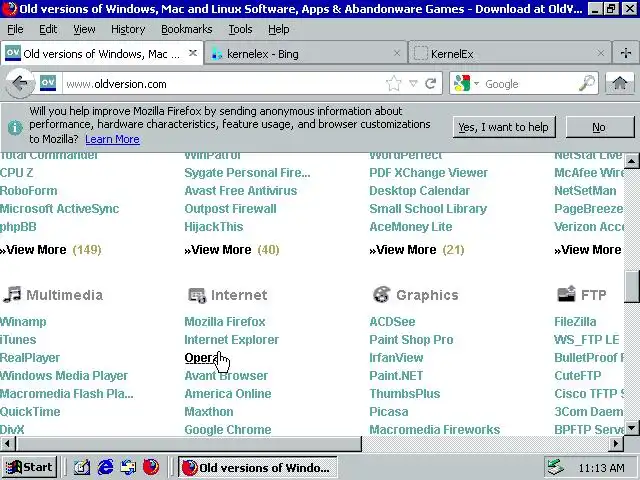This screenshot has height=480, width=640.
Task: Close the Old versions of Windows tab
Action: (x=193, y=53)
